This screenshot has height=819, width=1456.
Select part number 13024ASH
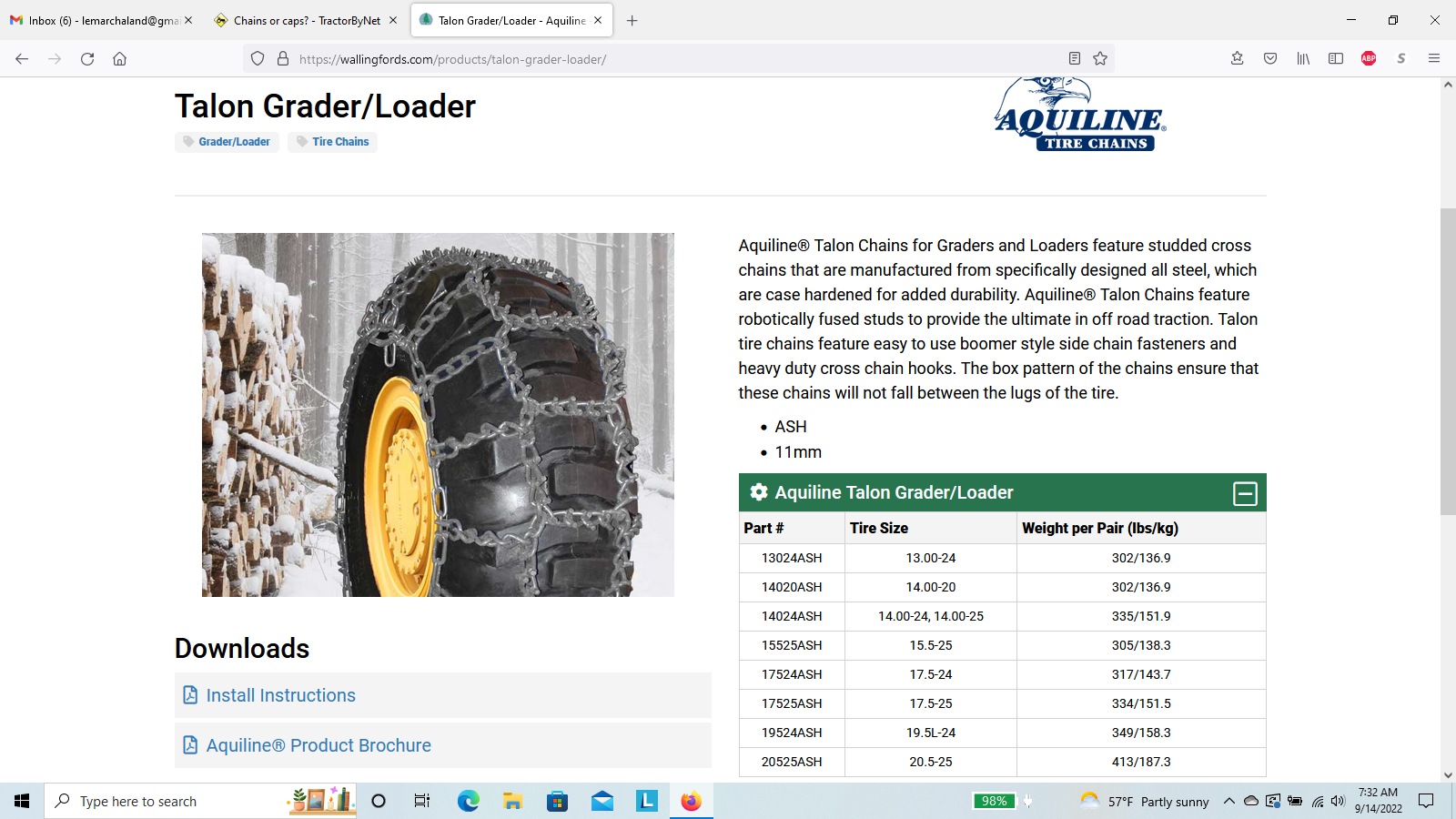pyautogui.click(x=792, y=558)
